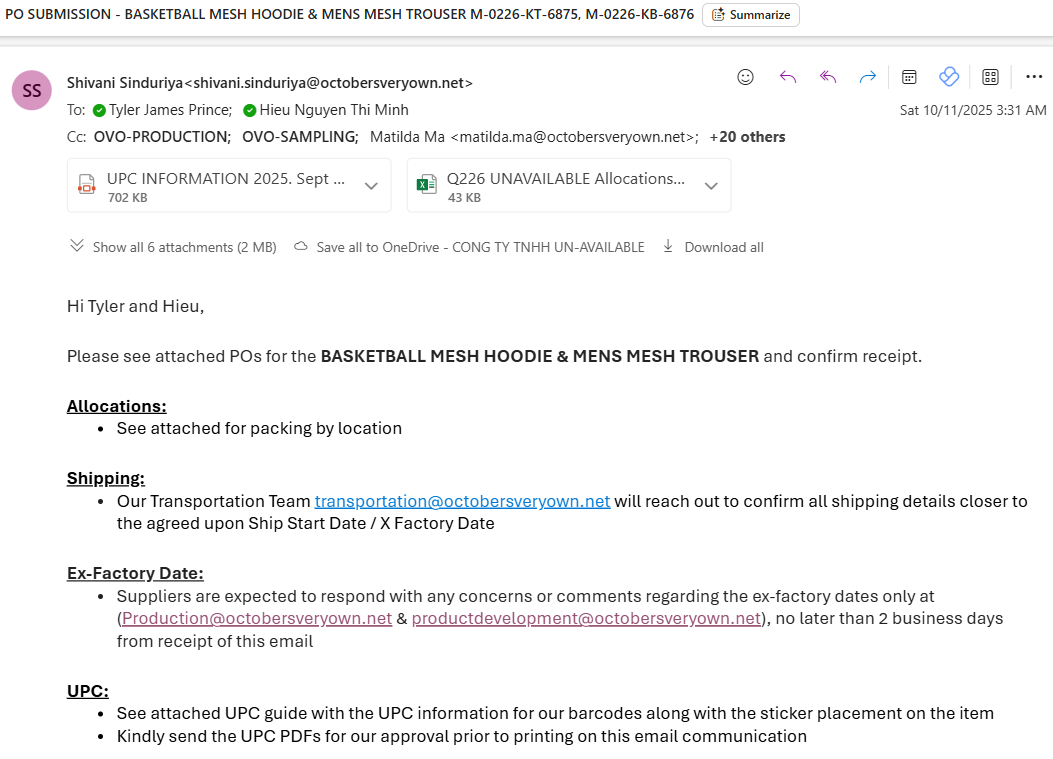The height and width of the screenshot is (759, 1053).
Task: Click the Reply arrow icon
Action: pyautogui.click(x=787, y=77)
